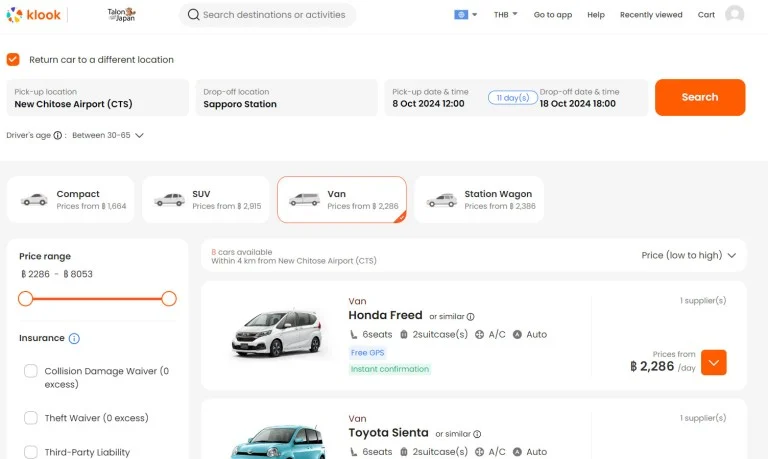Viewport: 768px width, 459px height.
Task: Click minimum price slider handle
Action: coord(25,299)
